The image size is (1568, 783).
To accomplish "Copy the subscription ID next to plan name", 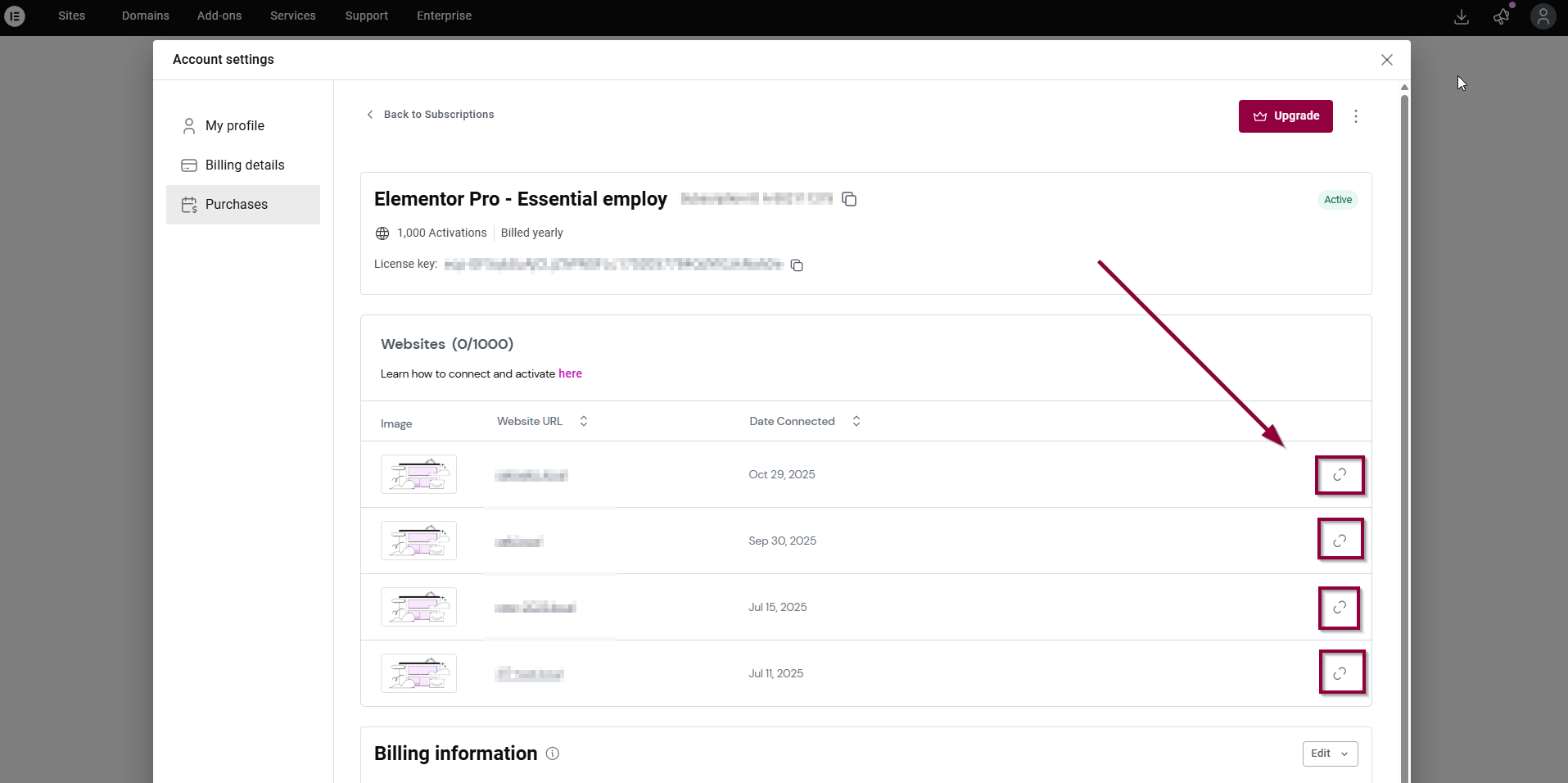I will coord(849,199).
